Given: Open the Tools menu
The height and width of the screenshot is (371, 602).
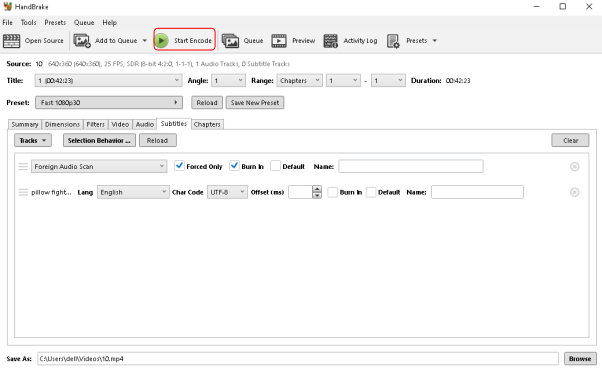Looking at the screenshot, I should click(x=28, y=23).
